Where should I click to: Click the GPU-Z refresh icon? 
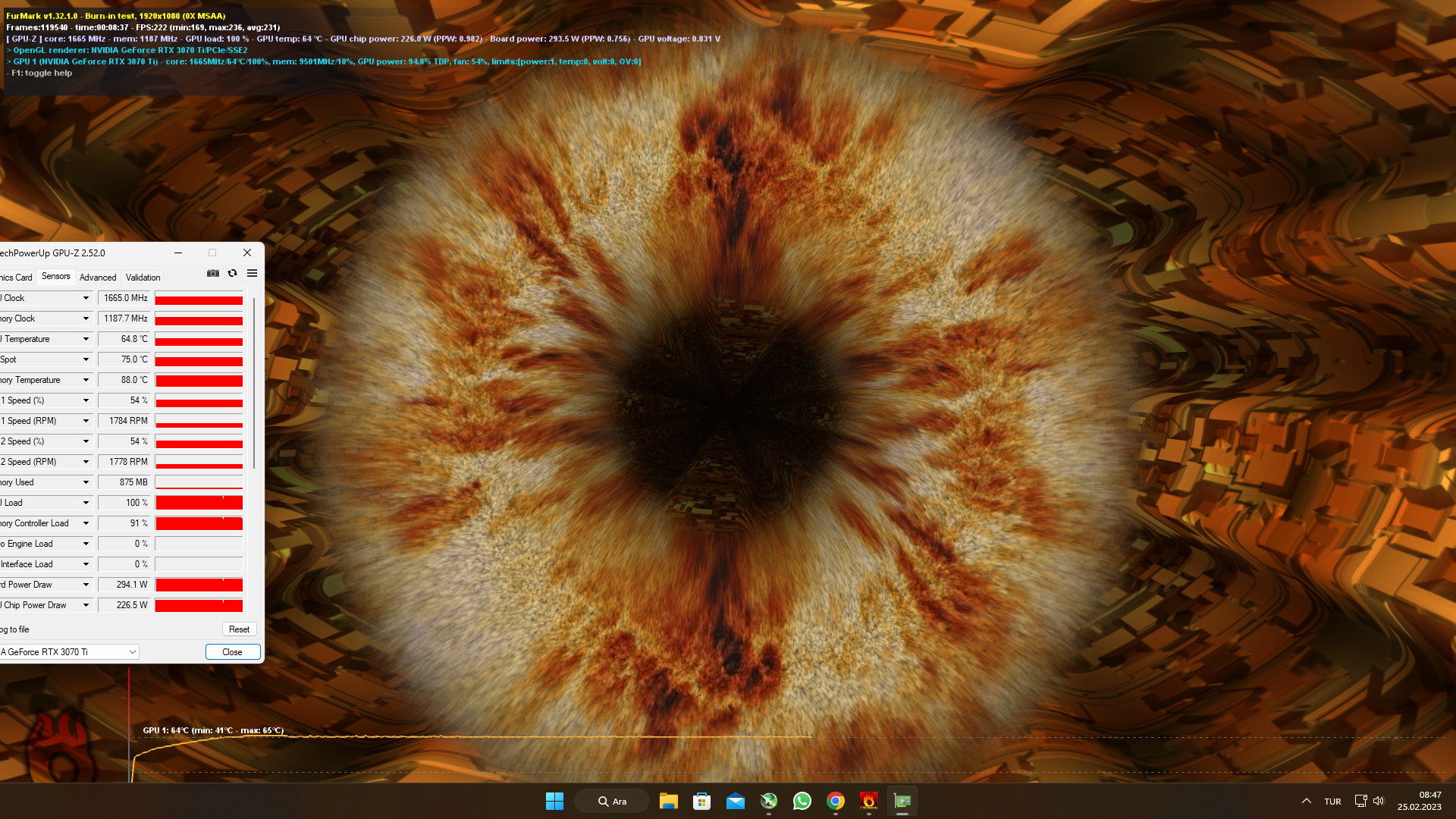point(233,273)
